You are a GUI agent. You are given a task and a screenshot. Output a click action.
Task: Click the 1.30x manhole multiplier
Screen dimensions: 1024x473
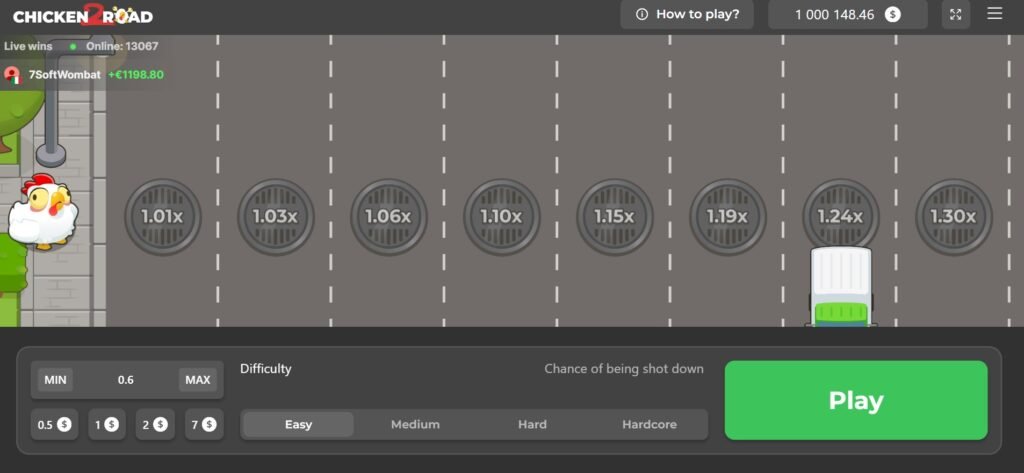point(953,216)
